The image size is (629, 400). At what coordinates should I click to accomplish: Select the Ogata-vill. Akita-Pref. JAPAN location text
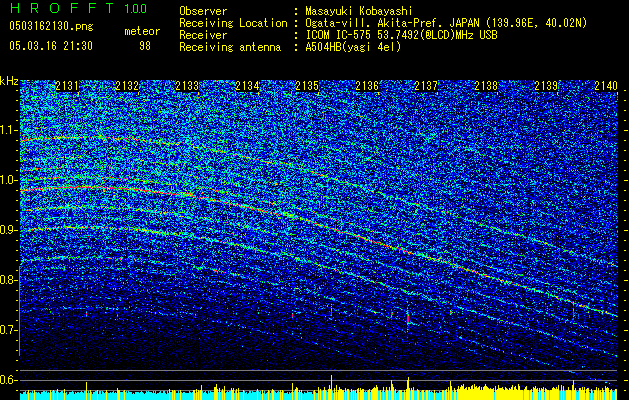click(446, 23)
